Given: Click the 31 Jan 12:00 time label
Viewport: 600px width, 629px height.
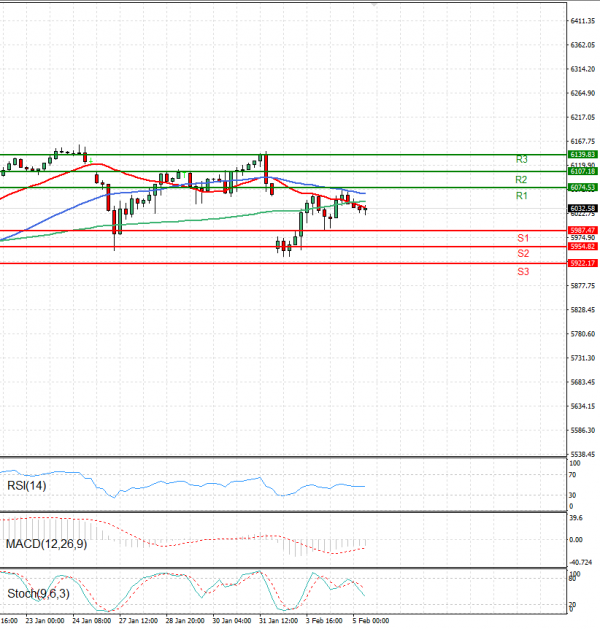Looking at the screenshot, I should pyautogui.click(x=279, y=621).
